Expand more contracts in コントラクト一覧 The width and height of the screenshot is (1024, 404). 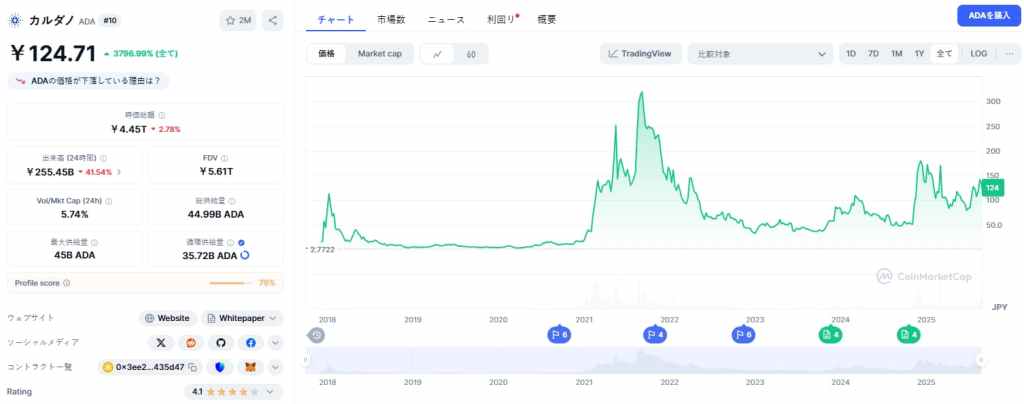(275, 367)
